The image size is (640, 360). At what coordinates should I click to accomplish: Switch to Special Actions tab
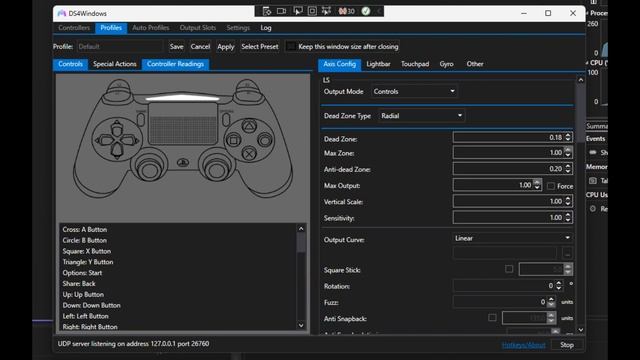coord(115,64)
